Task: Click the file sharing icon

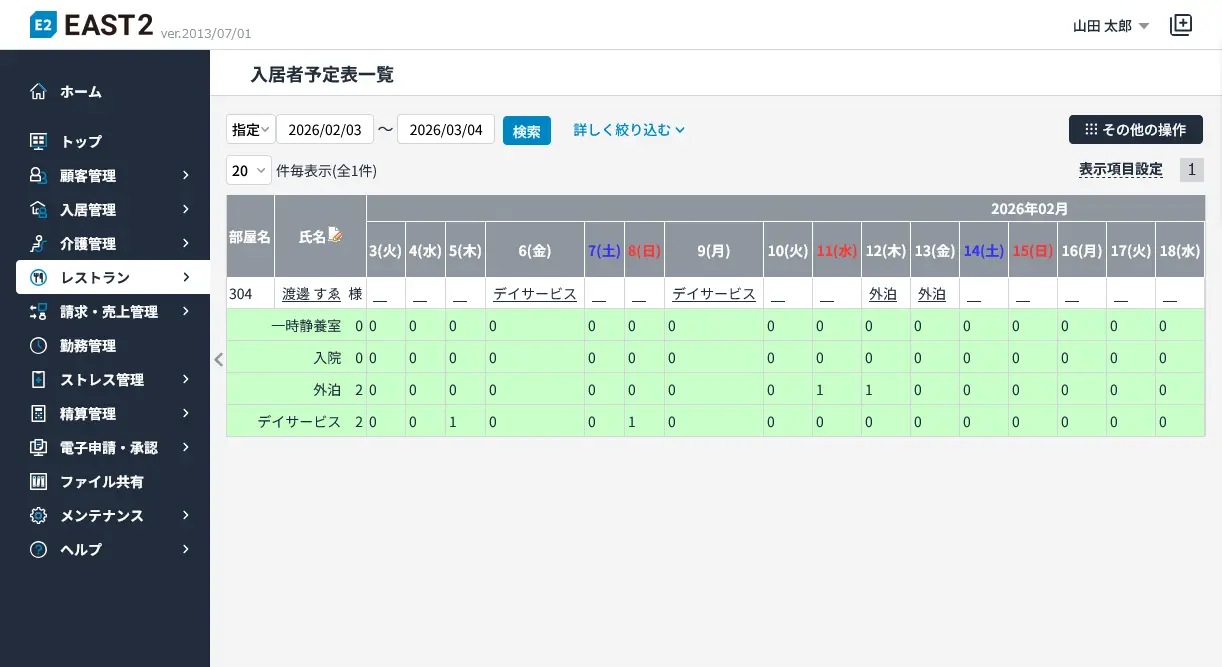Action: 38,482
